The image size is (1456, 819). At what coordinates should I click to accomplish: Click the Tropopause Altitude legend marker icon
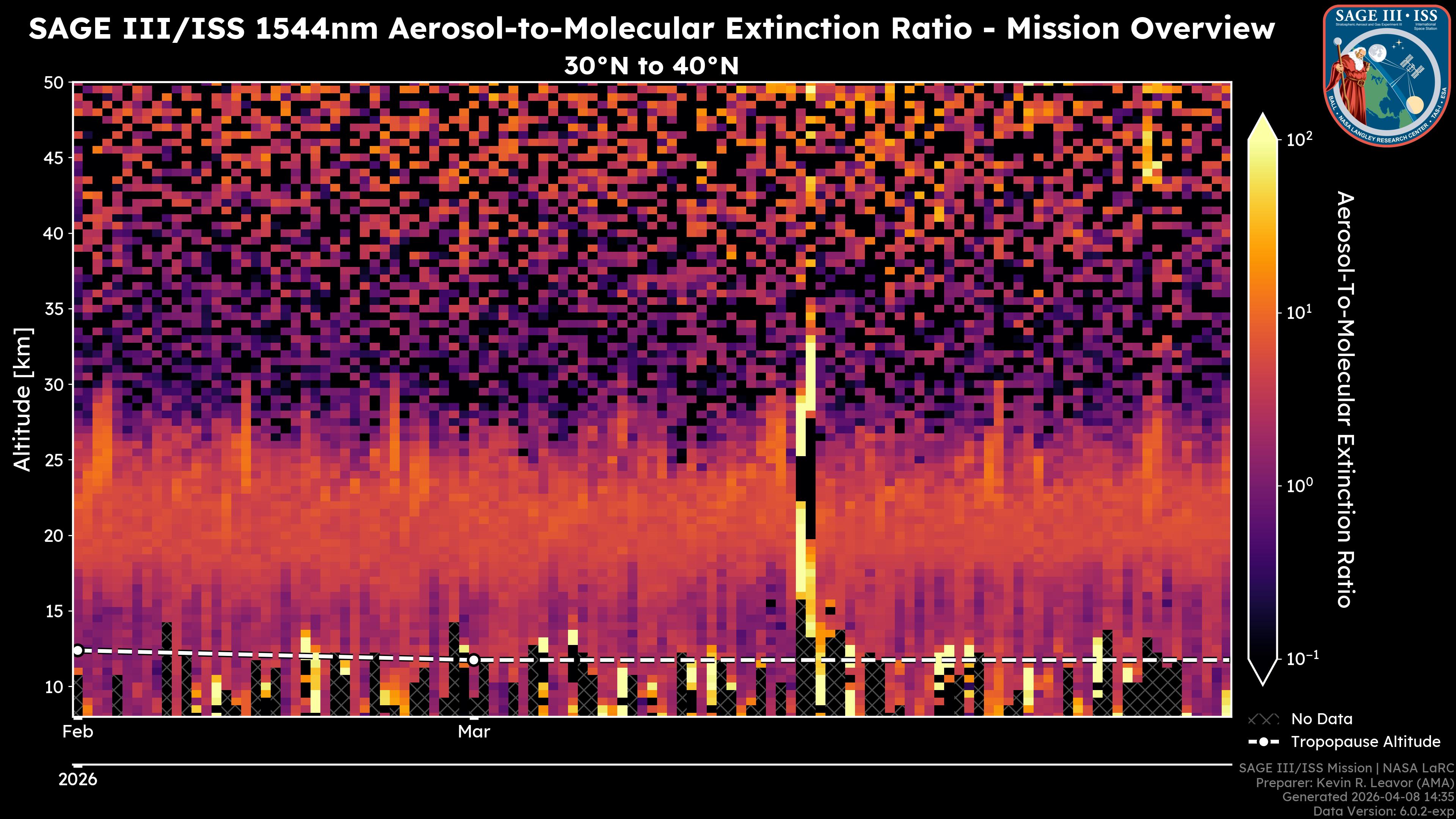pos(1263,742)
